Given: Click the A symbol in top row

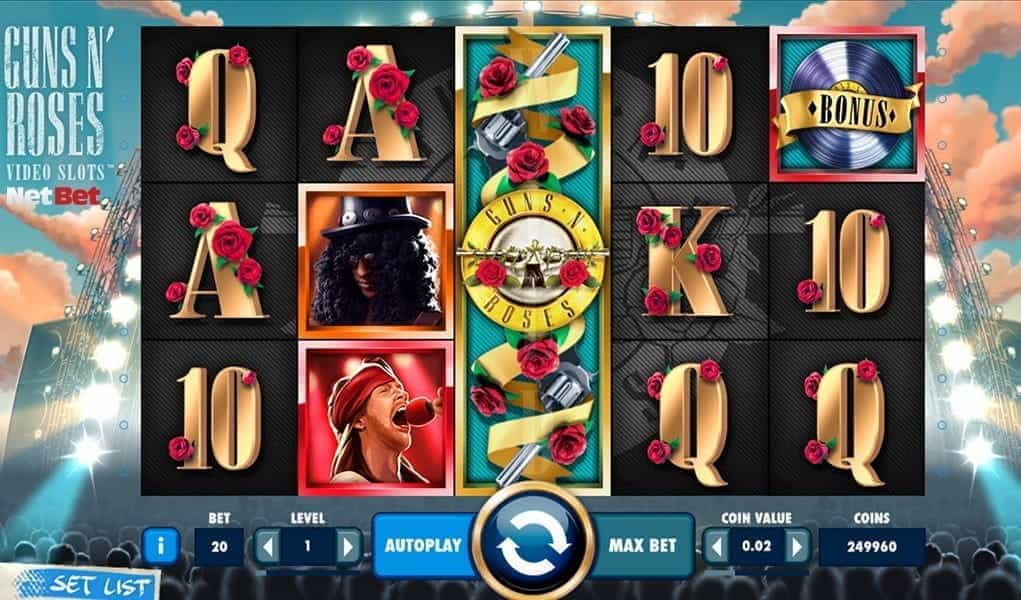Looking at the screenshot, I should pyautogui.click(x=374, y=104).
